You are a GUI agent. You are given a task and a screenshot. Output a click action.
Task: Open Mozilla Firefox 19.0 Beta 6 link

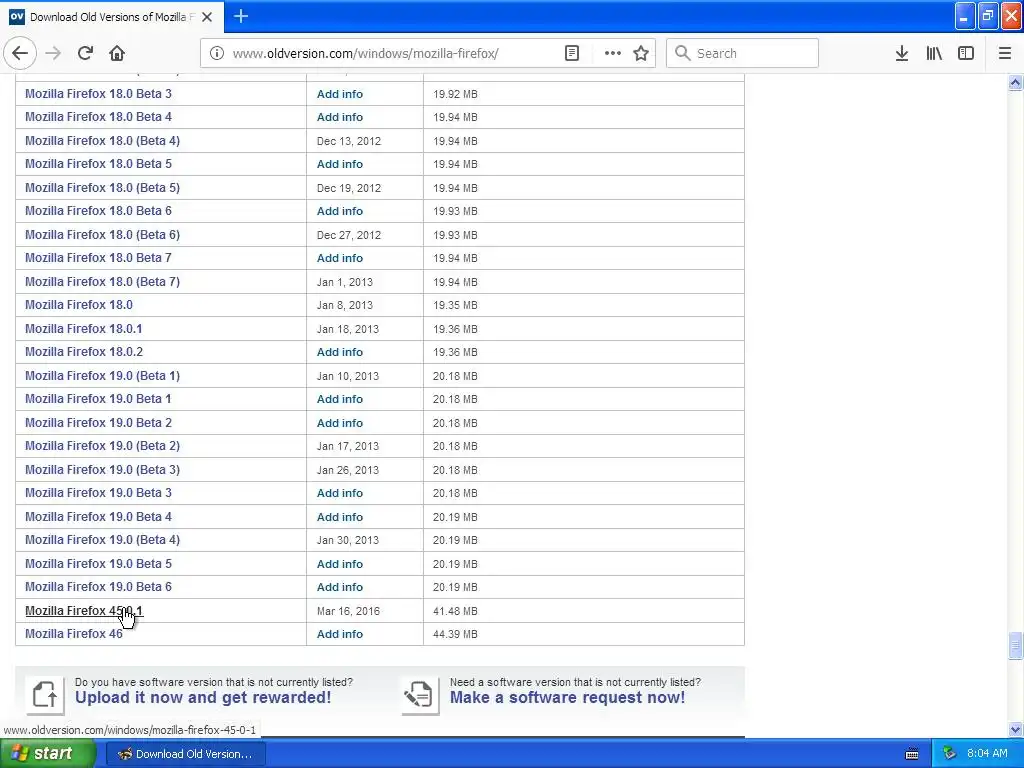pyautogui.click(x=98, y=586)
